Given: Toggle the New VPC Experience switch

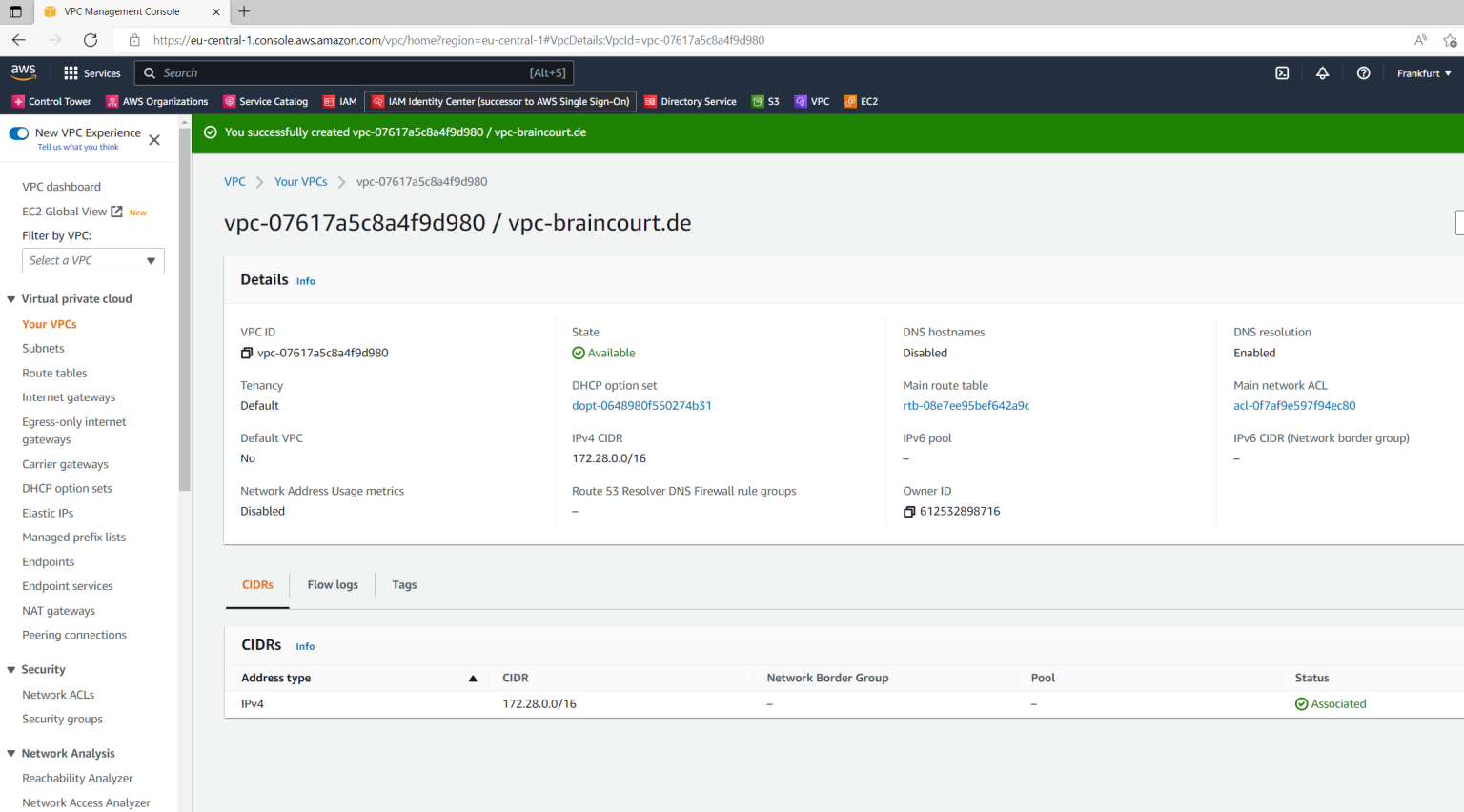Looking at the screenshot, I should 18,132.
